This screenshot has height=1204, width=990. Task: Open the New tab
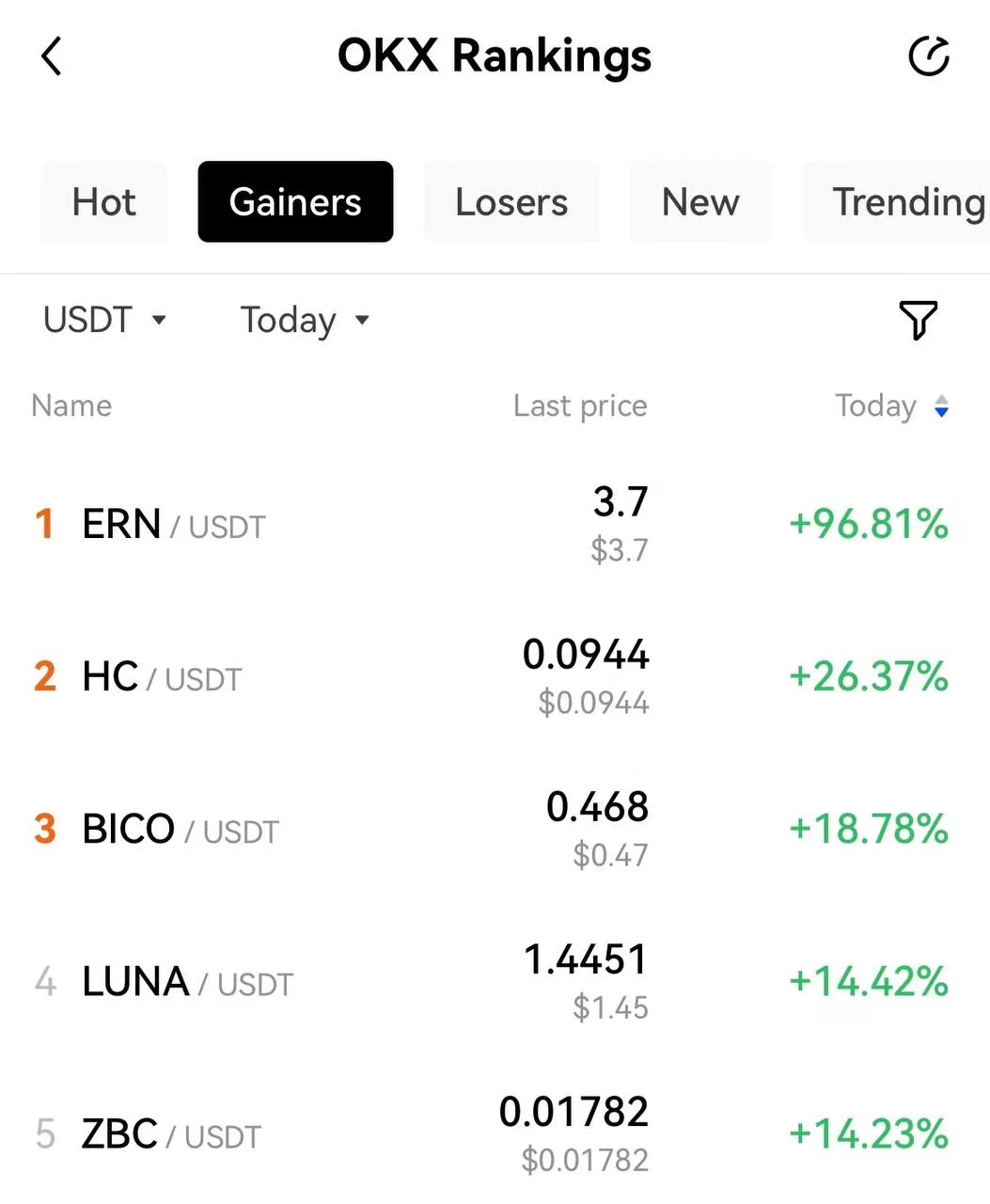tap(700, 202)
